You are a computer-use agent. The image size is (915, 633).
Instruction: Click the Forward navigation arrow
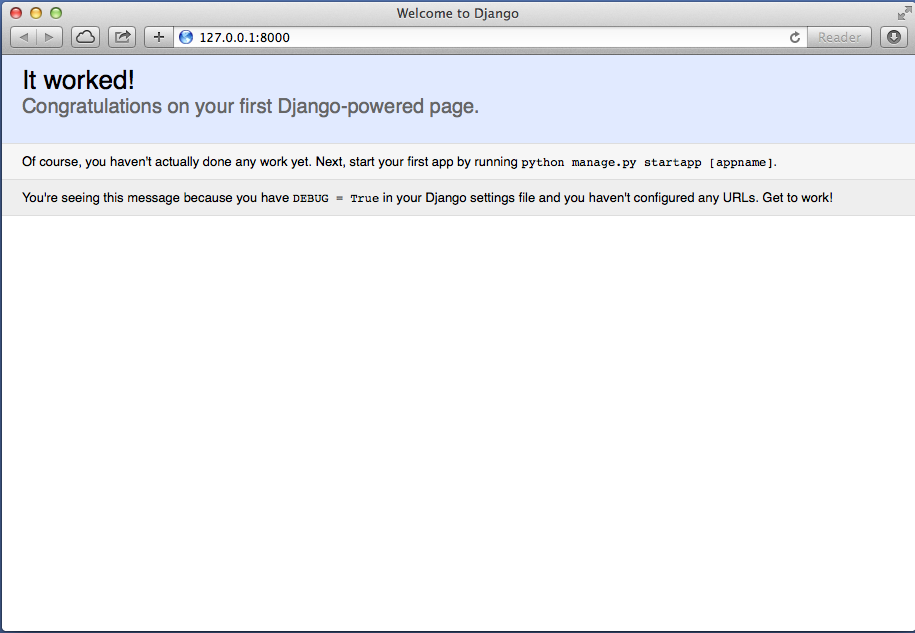[x=48, y=37]
